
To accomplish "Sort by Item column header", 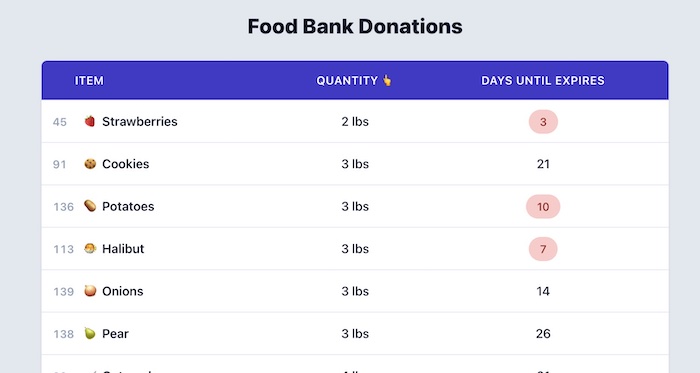I will (89, 80).
